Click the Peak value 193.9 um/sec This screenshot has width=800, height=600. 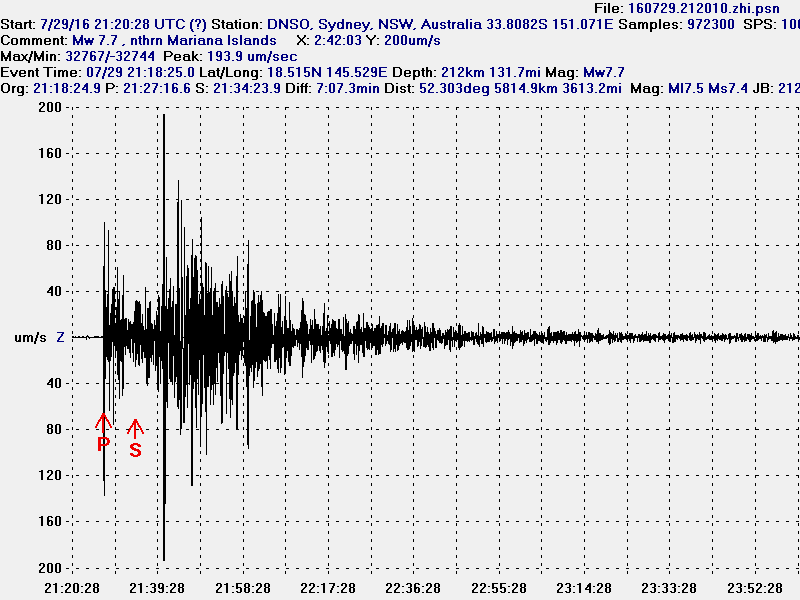click(252, 56)
